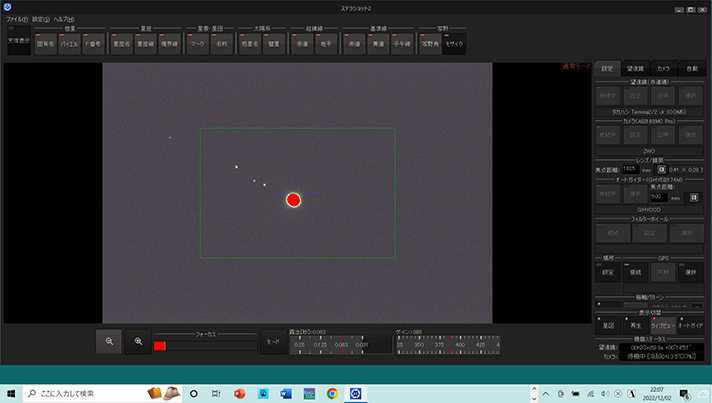Viewport: 712px width, 403px height.
Task: Launch Chrome from the taskbar
Action: click(x=332, y=393)
